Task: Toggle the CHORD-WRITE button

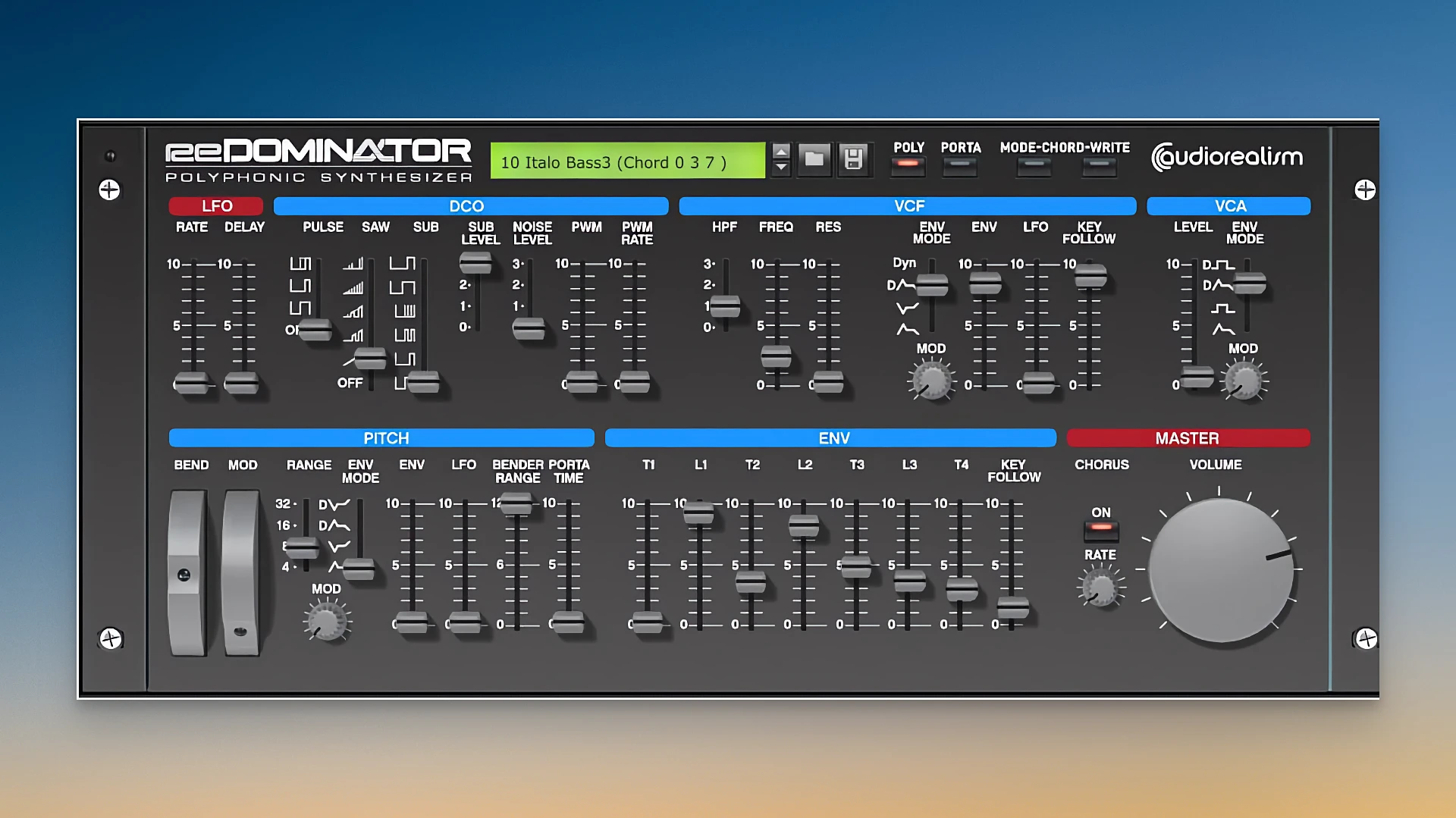Action: click(1098, 165)
